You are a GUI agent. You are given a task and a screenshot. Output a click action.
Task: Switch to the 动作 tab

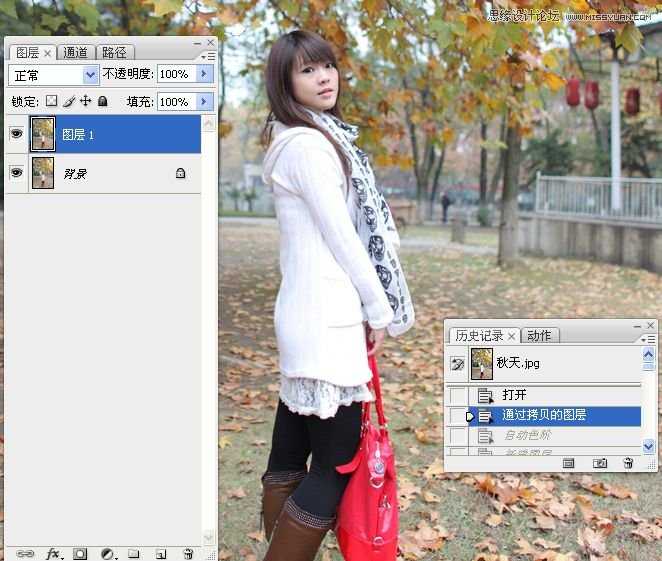(x=539, y=336)
